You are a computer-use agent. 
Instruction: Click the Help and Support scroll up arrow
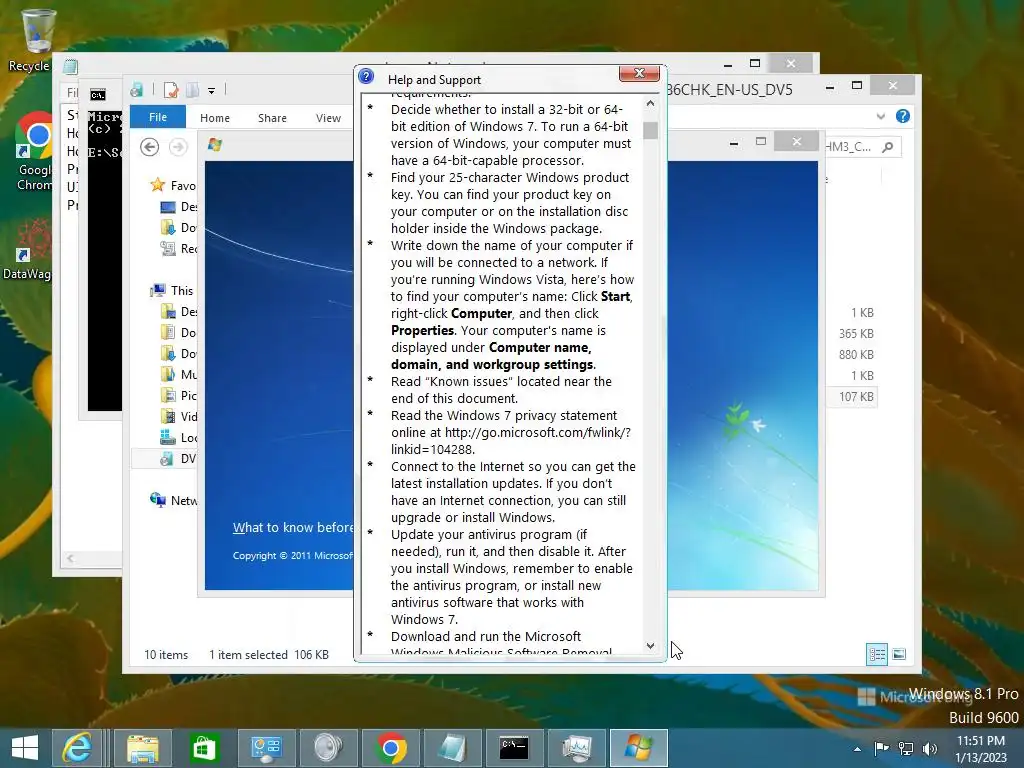coord(650,103)
